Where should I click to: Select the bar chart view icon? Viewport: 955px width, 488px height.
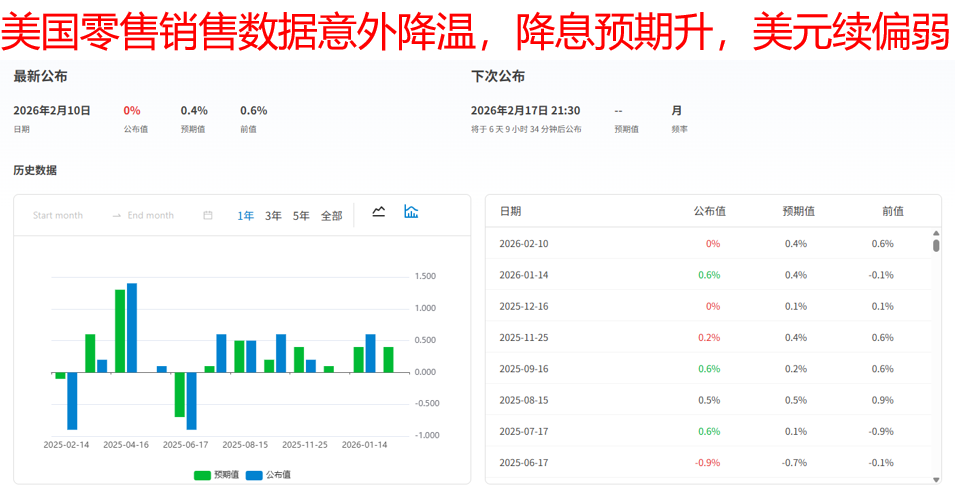point(411,212)
